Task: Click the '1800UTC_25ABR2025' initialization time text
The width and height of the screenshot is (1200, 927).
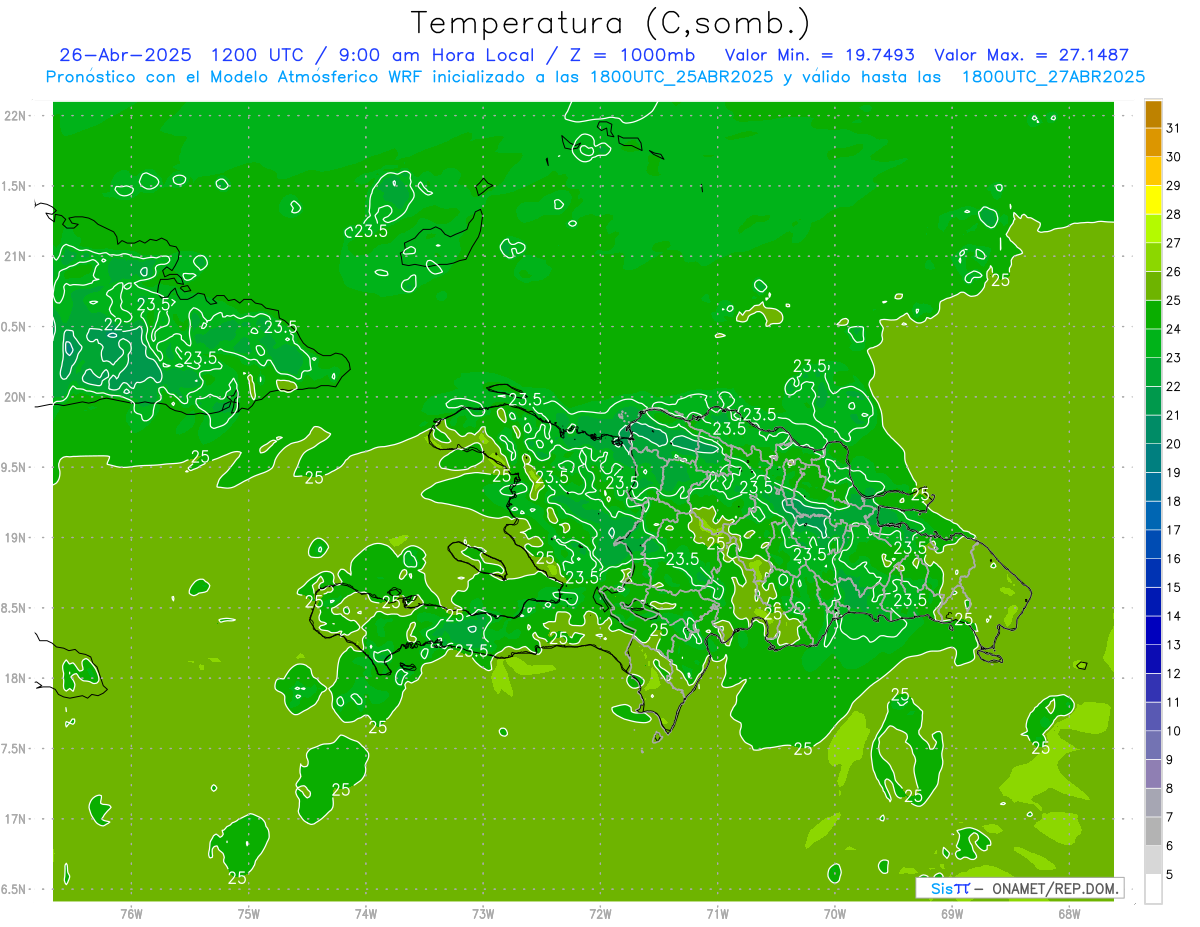Action: coord(682,77)
